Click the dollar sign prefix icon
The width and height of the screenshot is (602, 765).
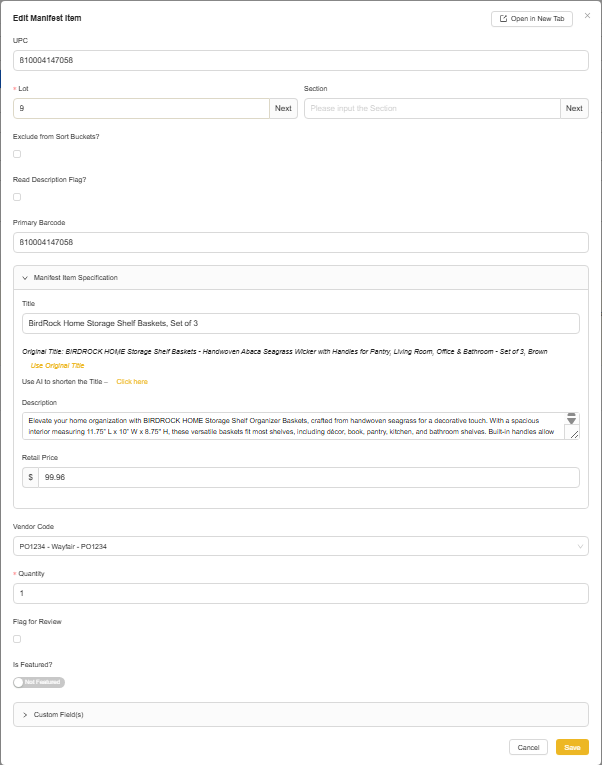click(x=31, y=477)
